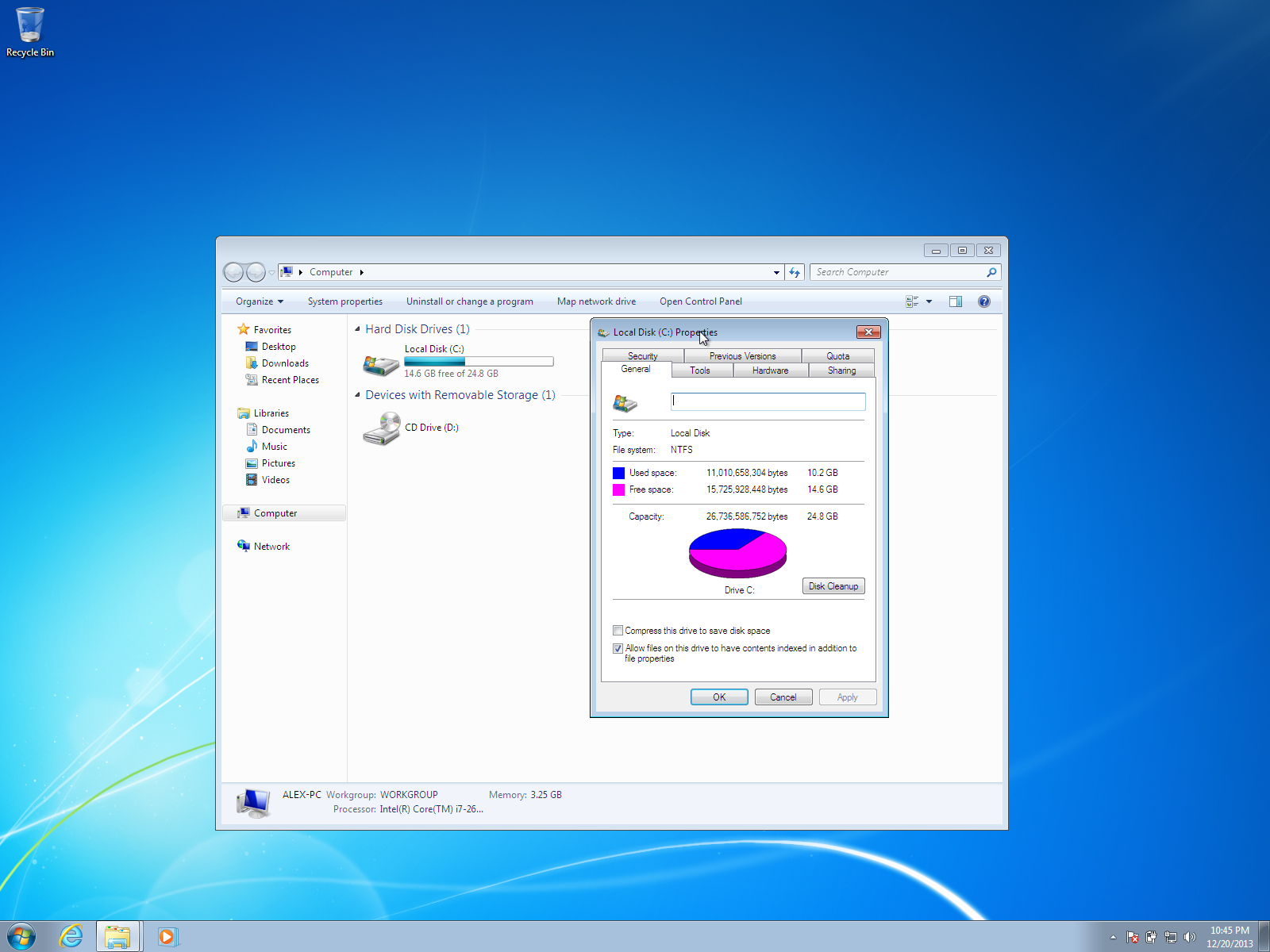Show the preview pane icon

pyautogui.click(x=956, y=301)
